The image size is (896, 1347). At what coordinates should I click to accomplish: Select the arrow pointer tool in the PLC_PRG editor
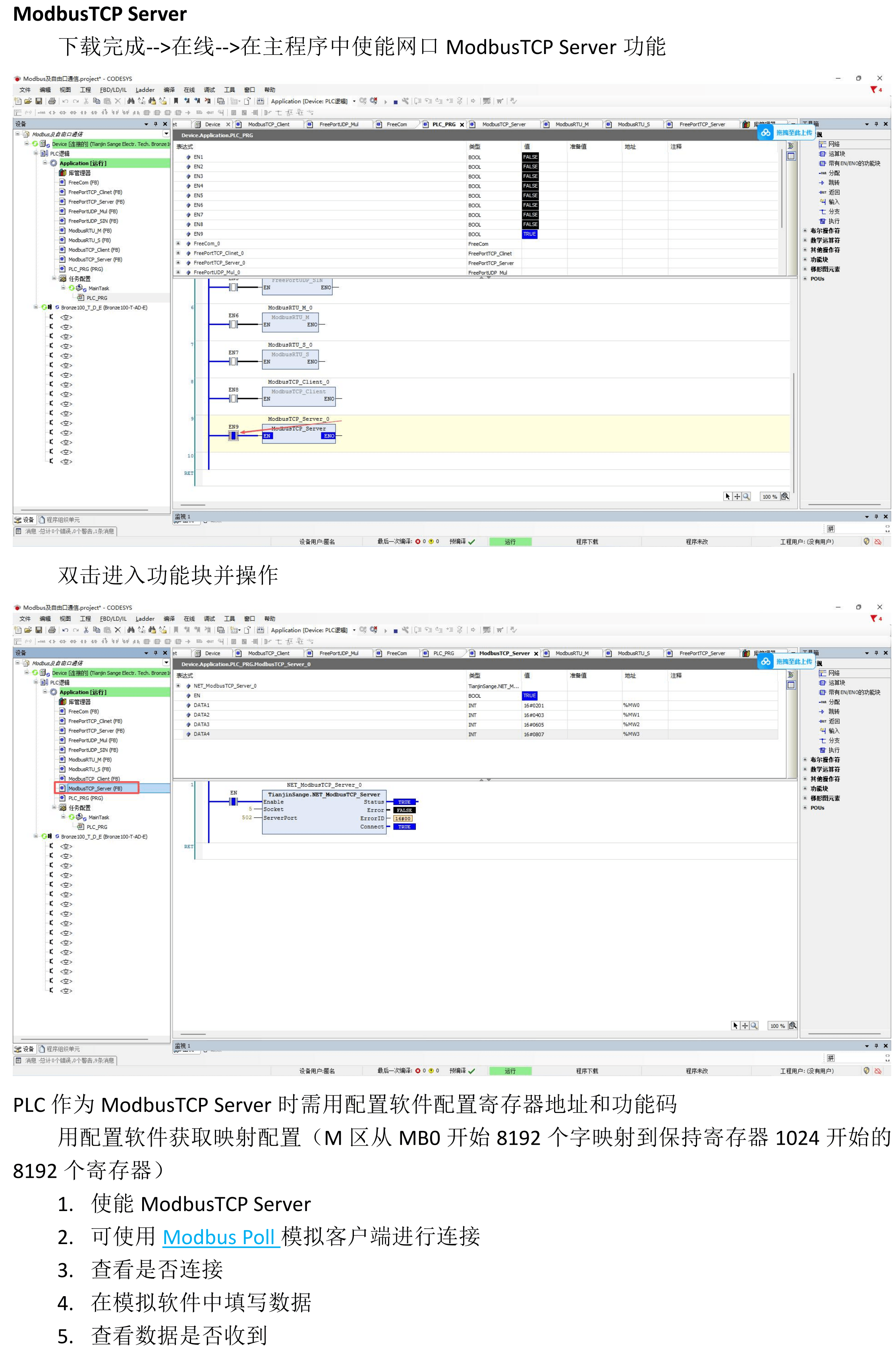(728, 496)
